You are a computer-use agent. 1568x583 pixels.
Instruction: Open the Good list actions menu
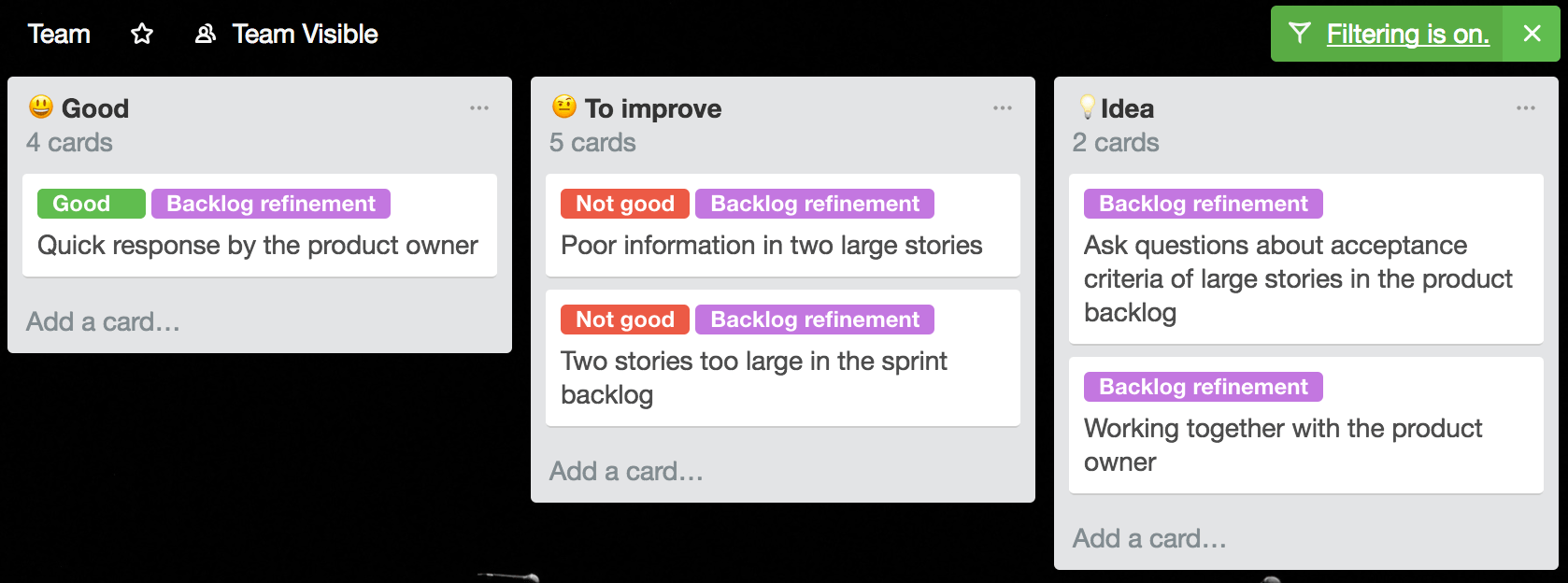coord(479,108)
